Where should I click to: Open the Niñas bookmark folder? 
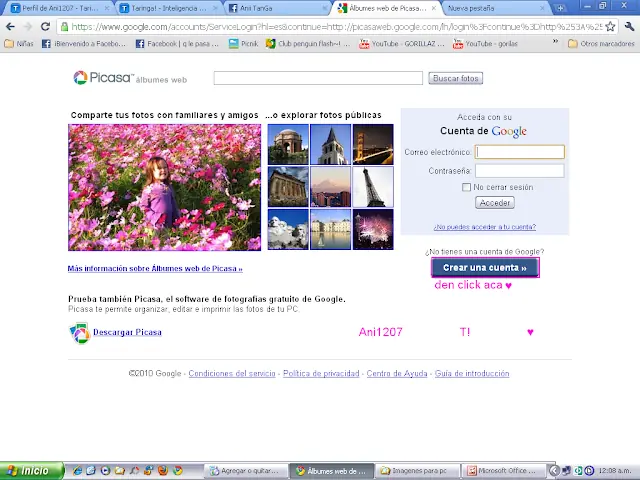click(19, 43)
